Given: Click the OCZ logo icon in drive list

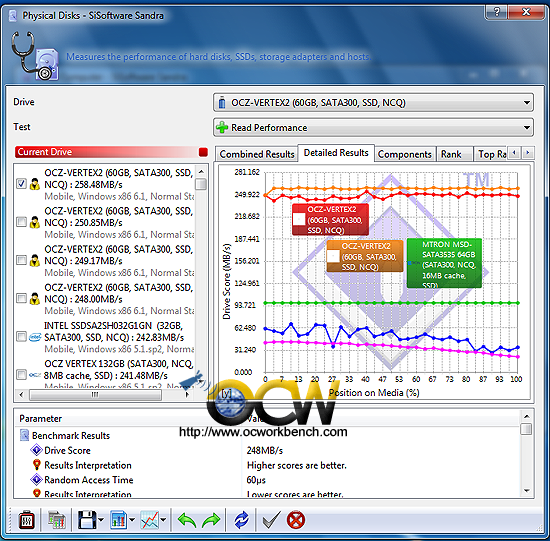Looking at the screenshot, I should [35, 375].
